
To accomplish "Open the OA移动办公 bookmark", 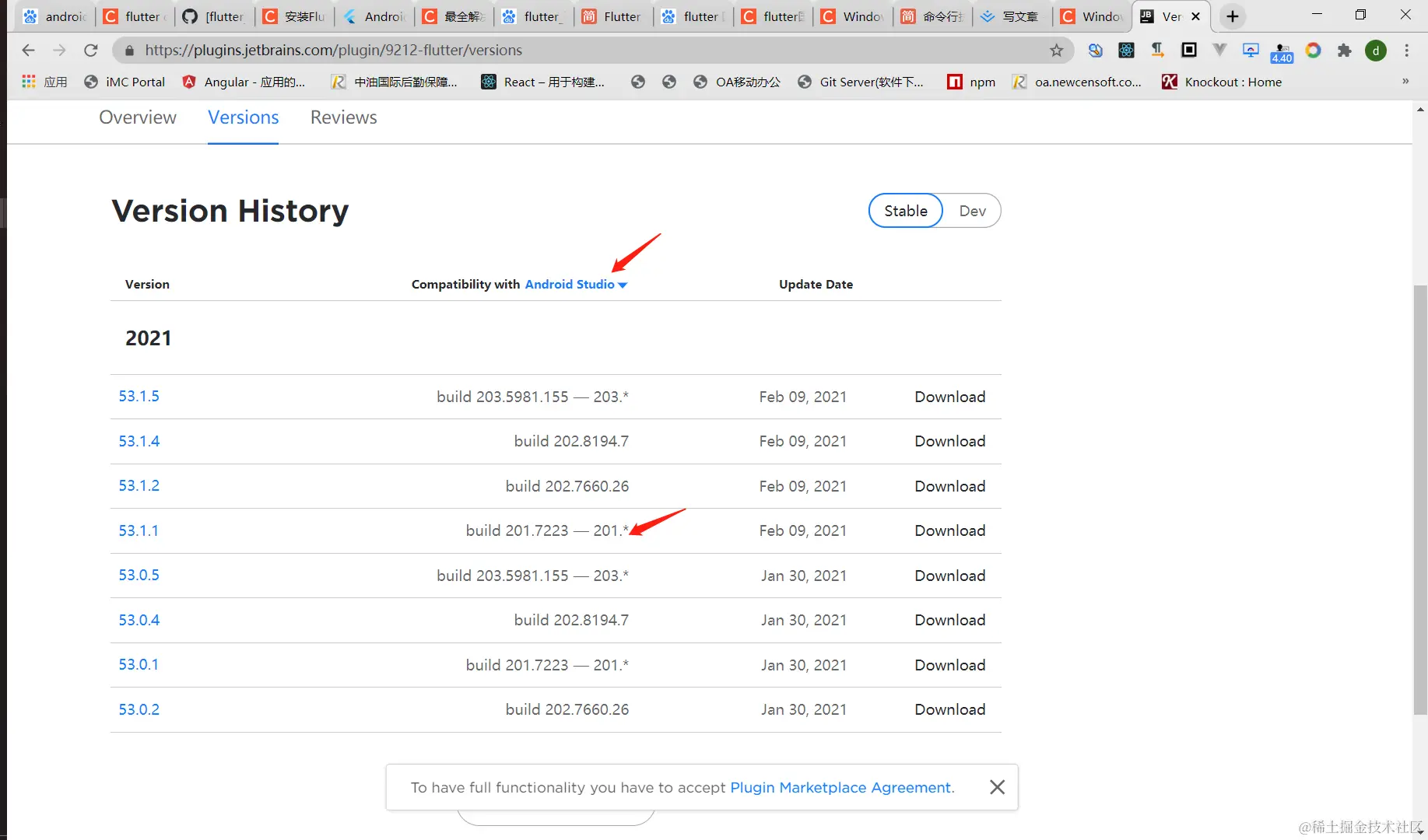I will (x=736, y=82).
